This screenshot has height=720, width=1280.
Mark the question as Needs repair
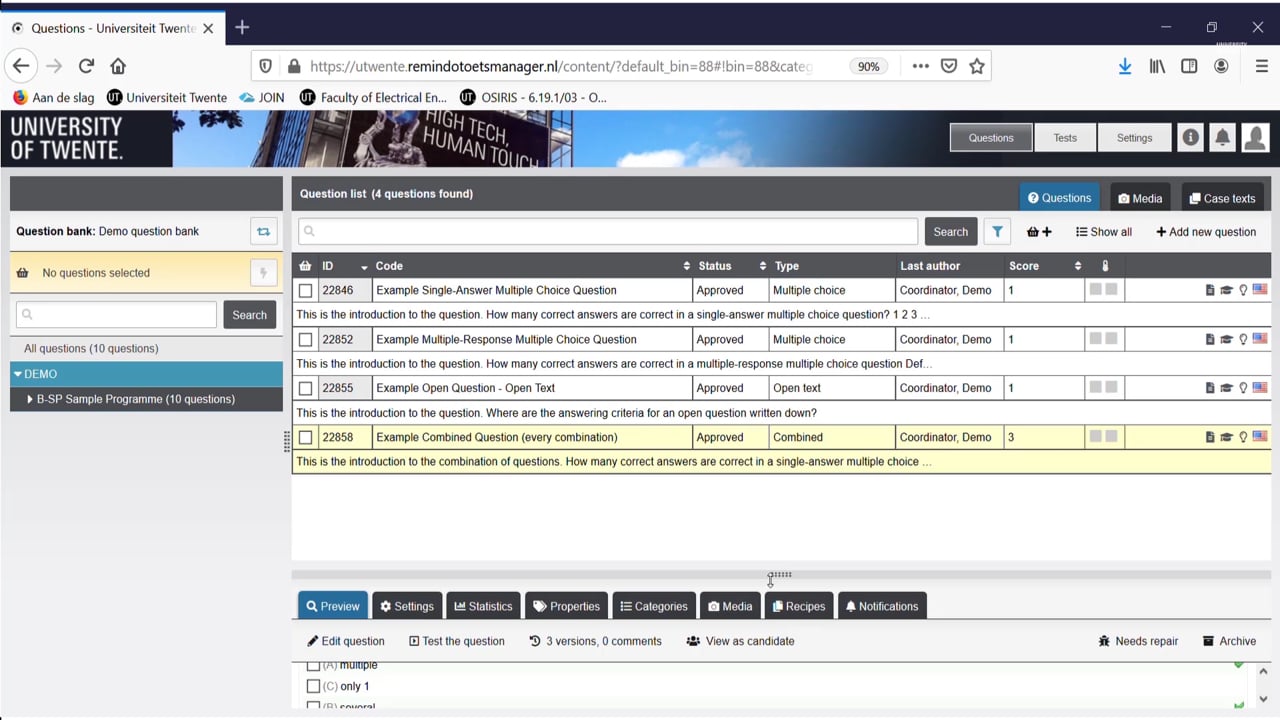1138,641
